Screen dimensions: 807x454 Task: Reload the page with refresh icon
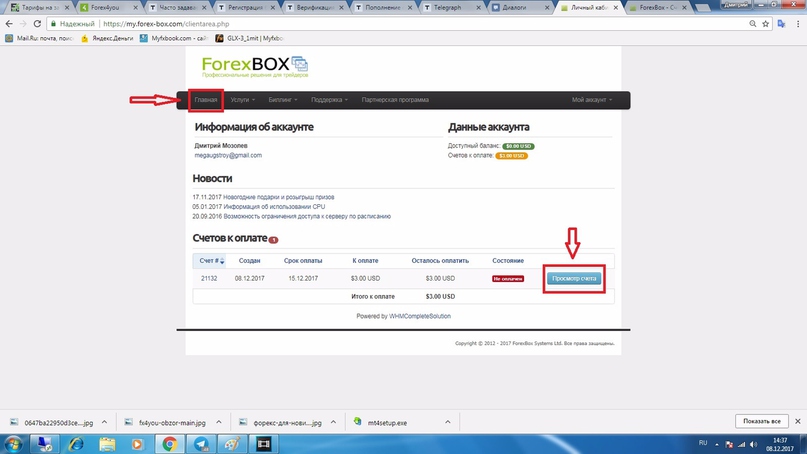click(37, 24)
